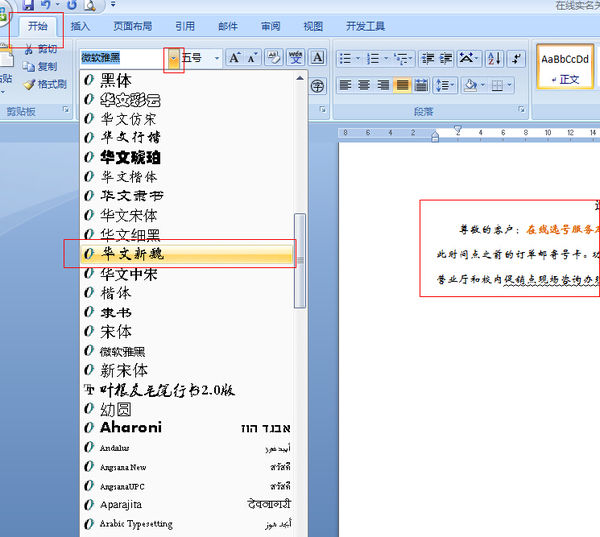The height and width of the screenshot is (537, 600).
Task: Open the font name dropdown arrow
Action: (x=173, y=59)
